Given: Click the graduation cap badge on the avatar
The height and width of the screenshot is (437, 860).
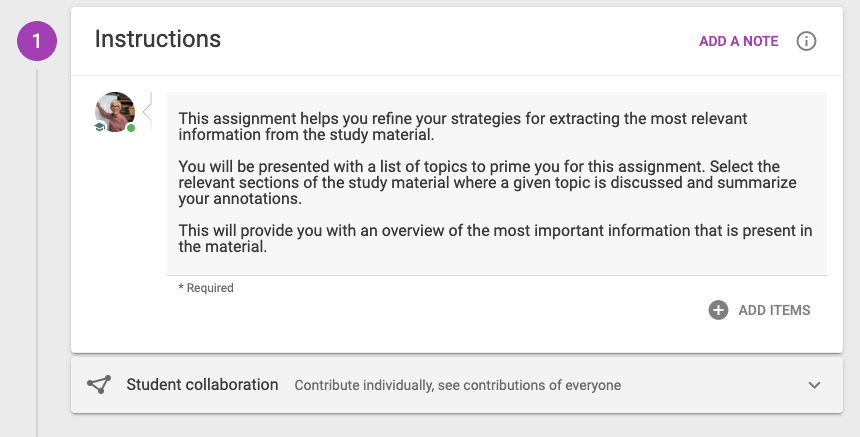Looking at the screenshot, I should 100,127.
